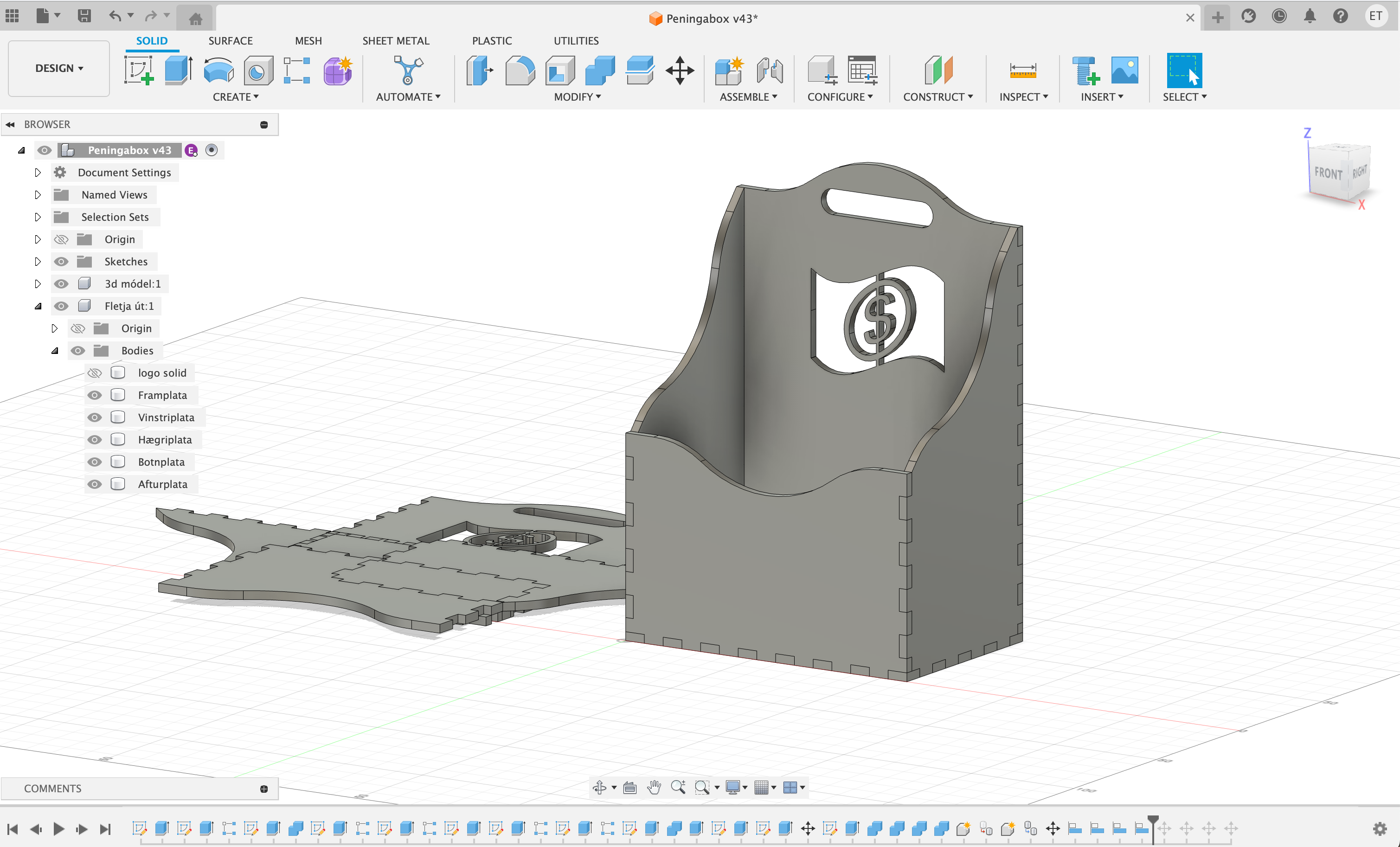Hide the Vinstriplata body
Screen dimensions: 1400x847
(94, 417)
